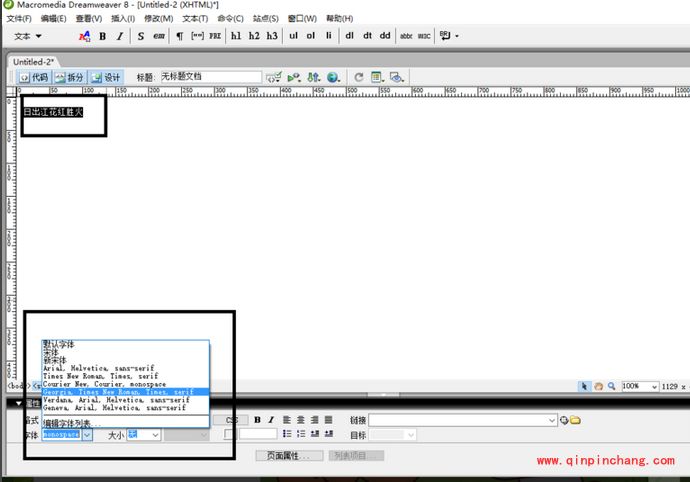Select the Untitled-2 document tab
This screenshot has height=482, width=690.
(x=33, y=61)
